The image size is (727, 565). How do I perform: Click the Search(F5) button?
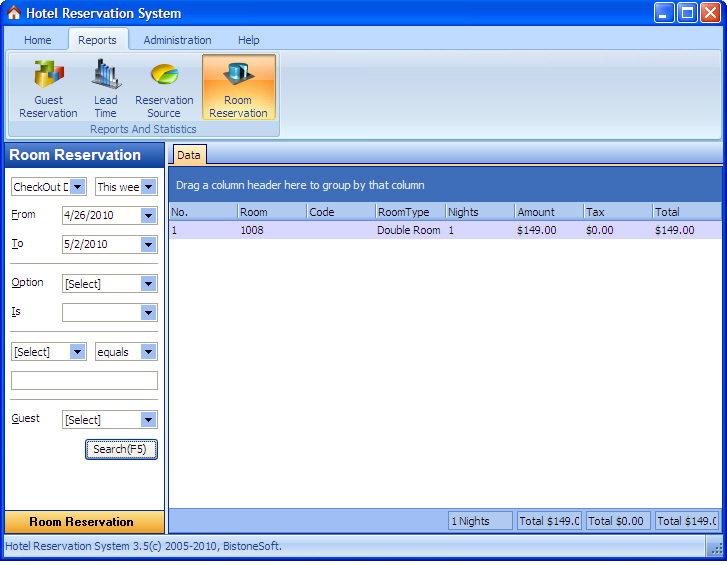coord(121,449)
